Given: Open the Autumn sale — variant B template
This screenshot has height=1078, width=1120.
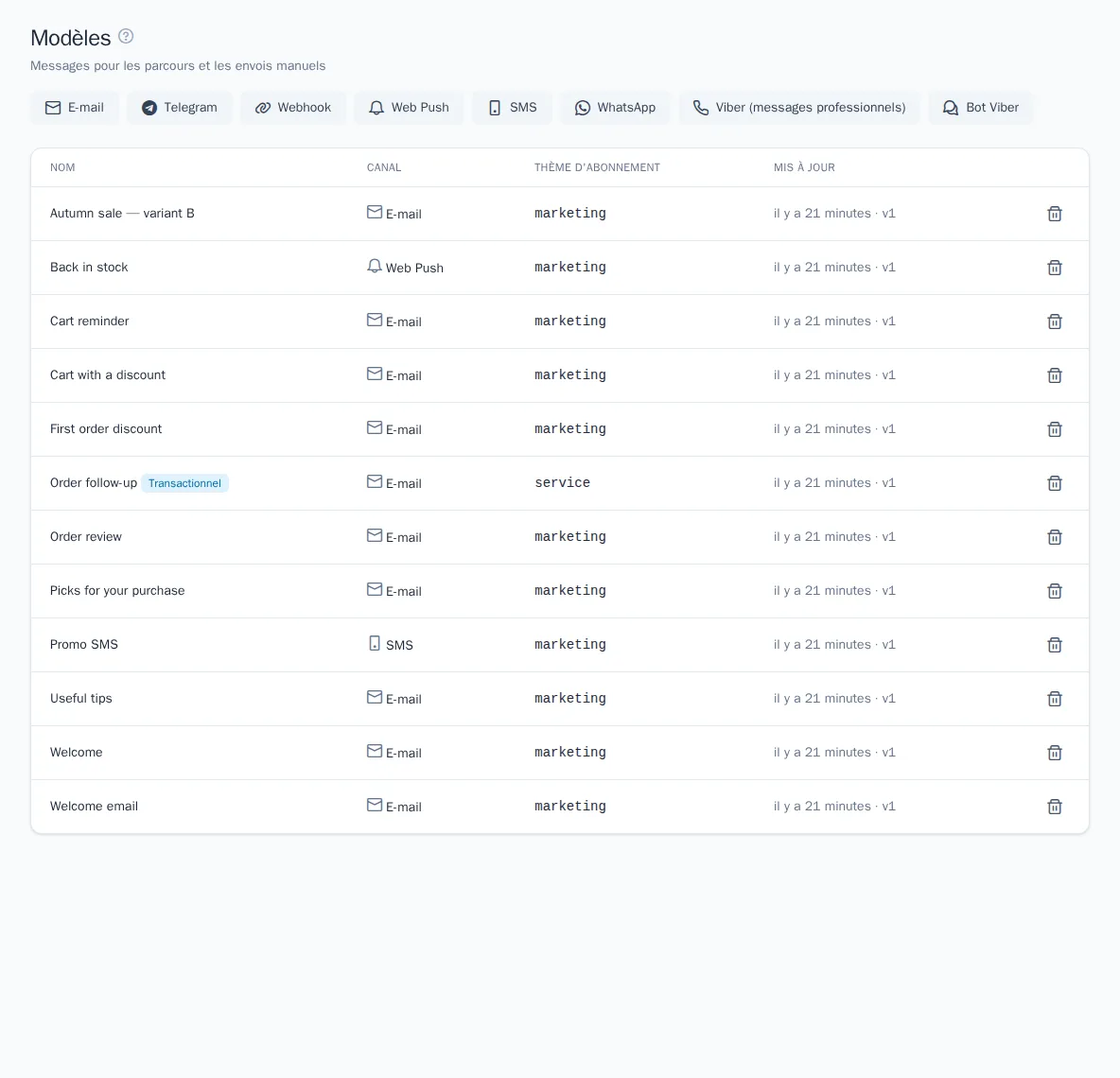Looking at the screenshot, I should [122, 214].
